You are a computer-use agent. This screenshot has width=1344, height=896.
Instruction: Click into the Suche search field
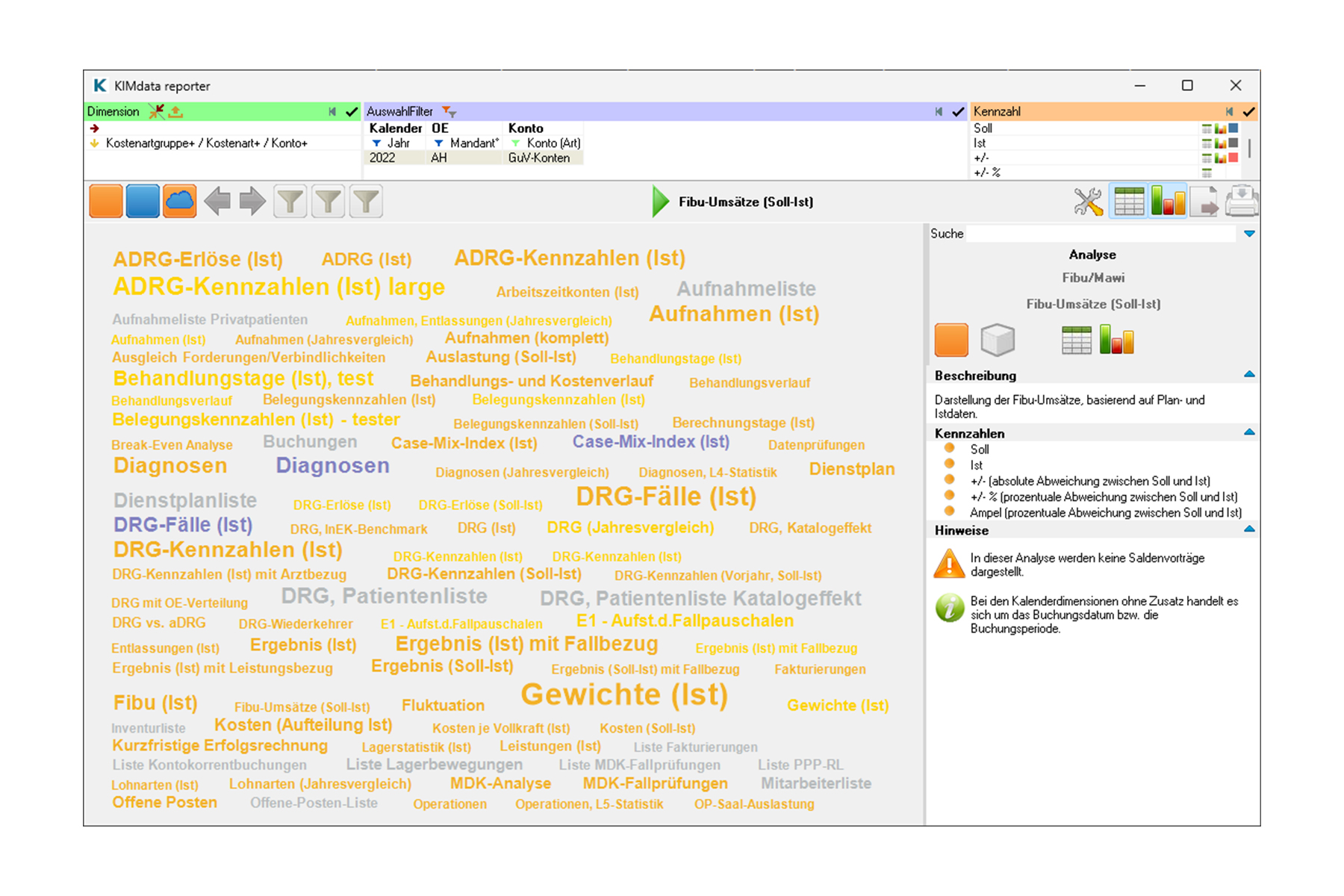[1101, 234]
